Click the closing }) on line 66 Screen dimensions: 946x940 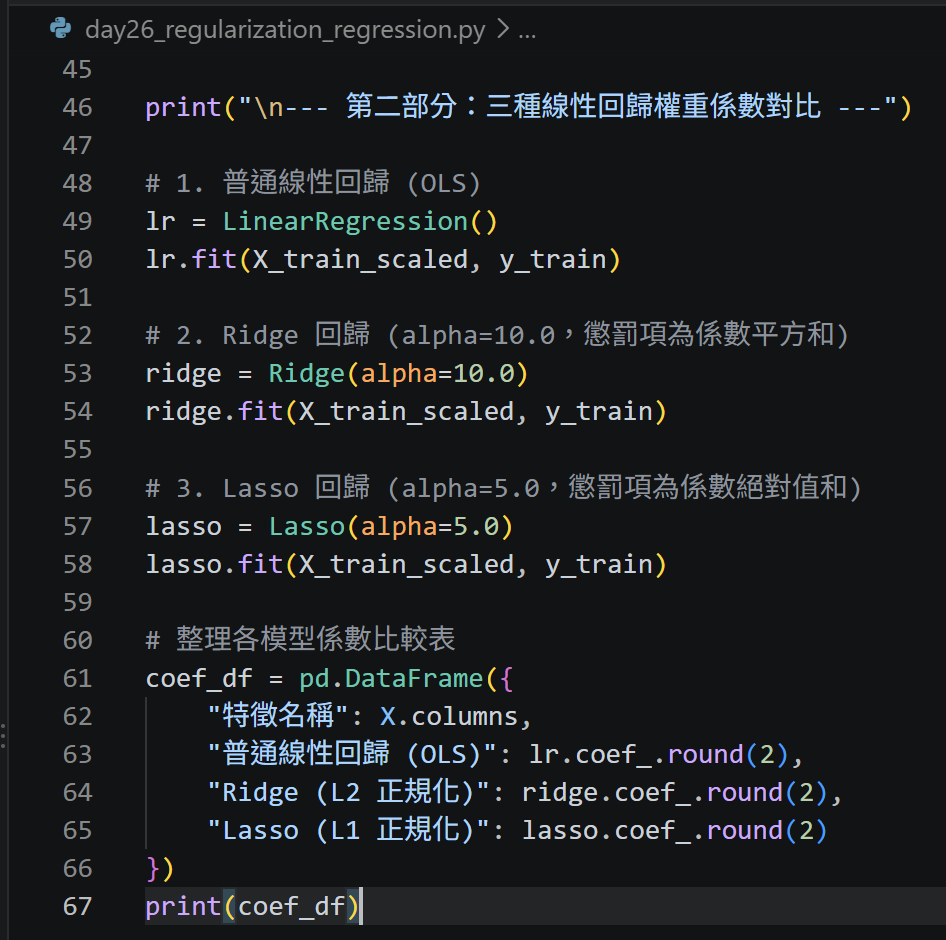point(160,868)
